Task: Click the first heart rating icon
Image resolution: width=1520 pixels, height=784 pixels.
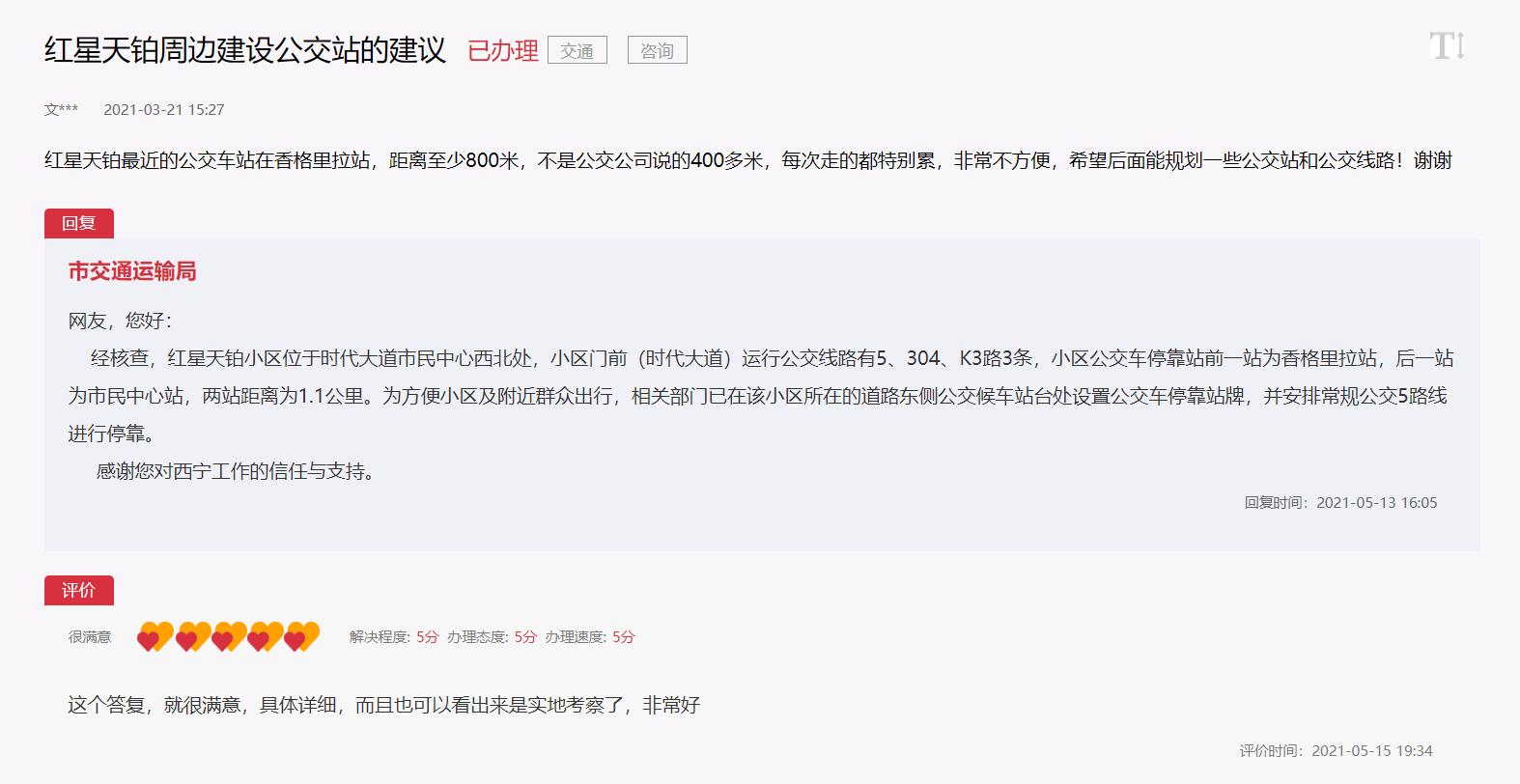Action: coord(154,637)
